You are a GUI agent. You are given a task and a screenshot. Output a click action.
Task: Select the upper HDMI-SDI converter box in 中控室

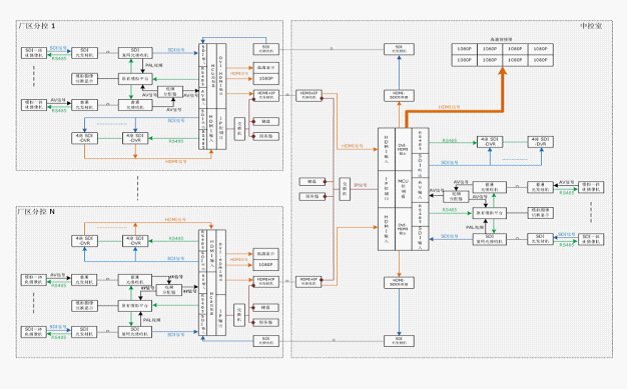(x=399, y=96)
